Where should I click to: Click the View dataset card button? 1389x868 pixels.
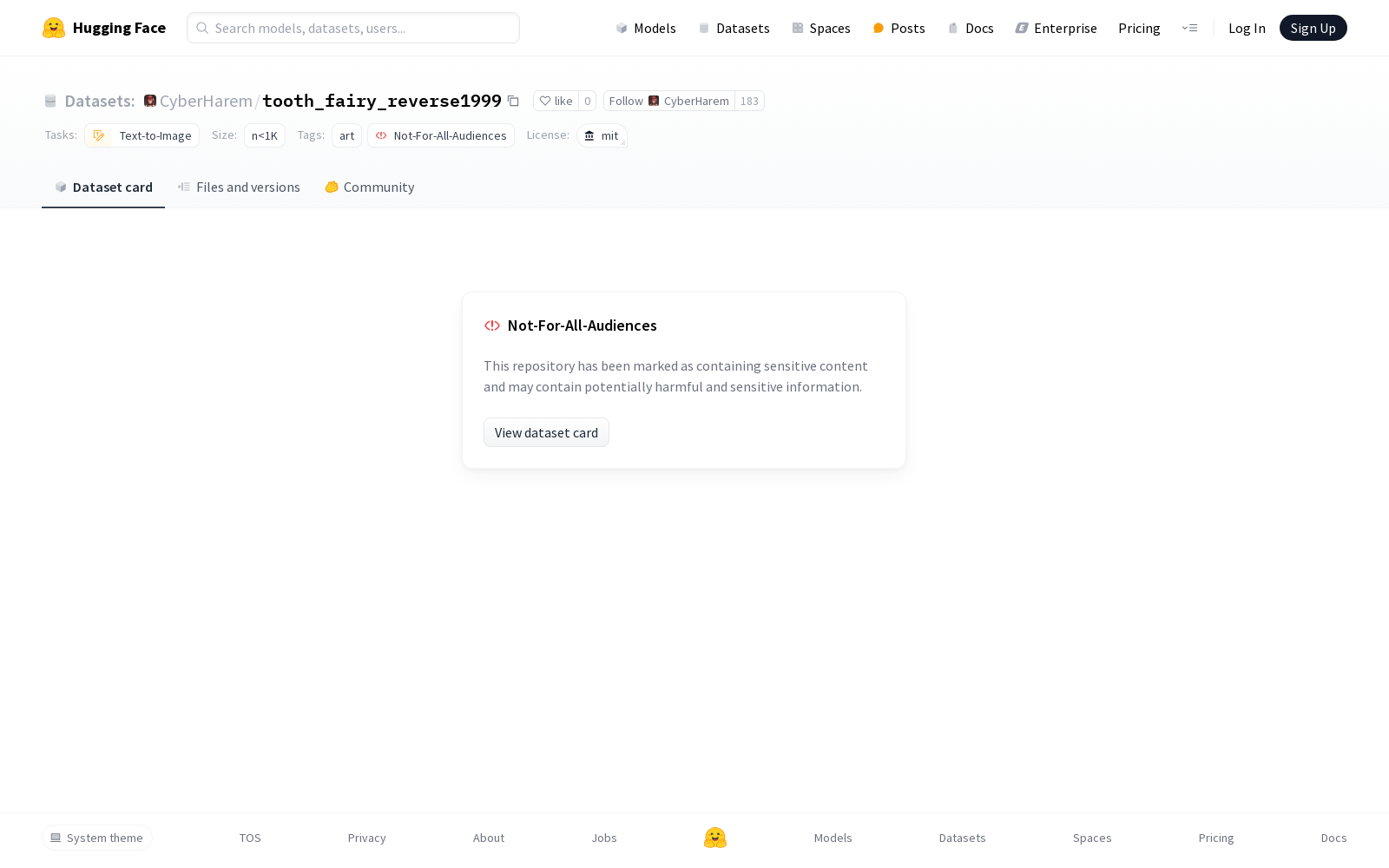click(546, 432)
